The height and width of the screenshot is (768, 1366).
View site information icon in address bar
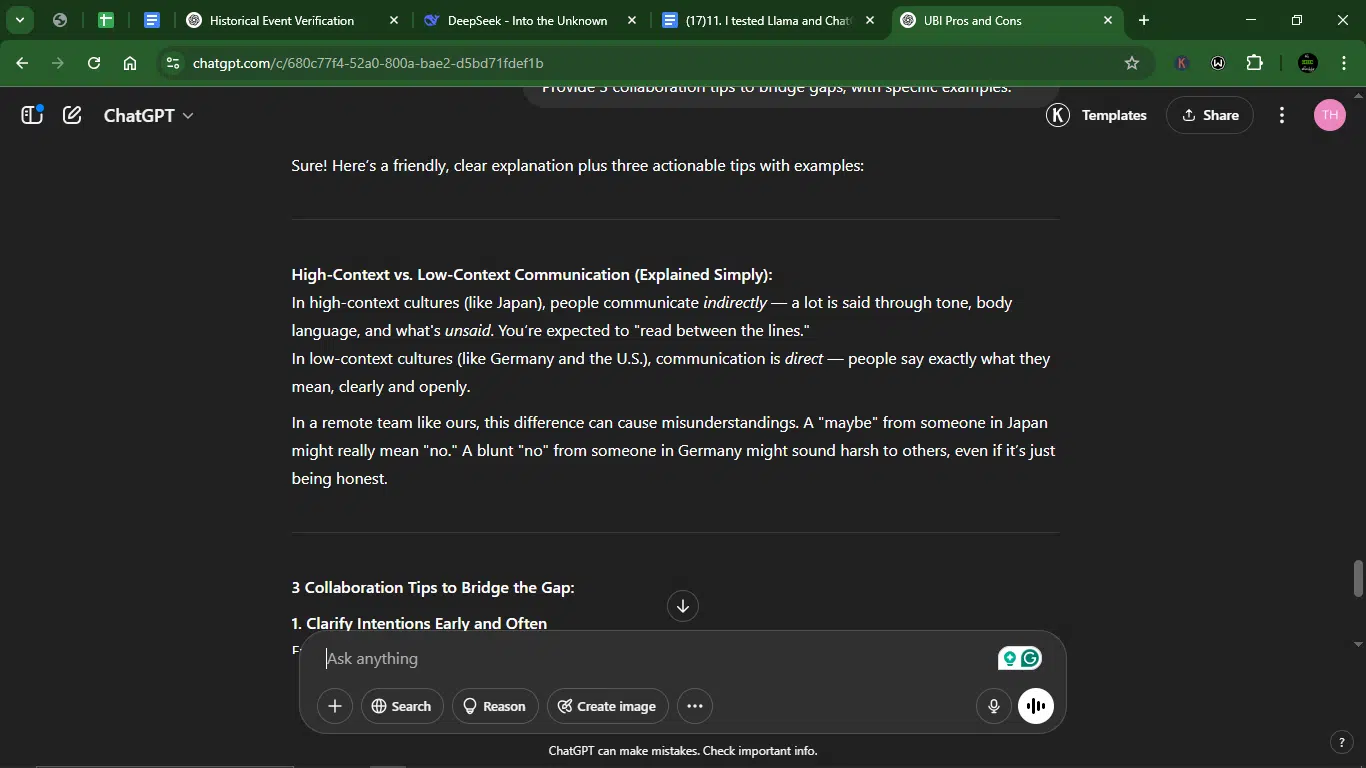coord(173,63)
